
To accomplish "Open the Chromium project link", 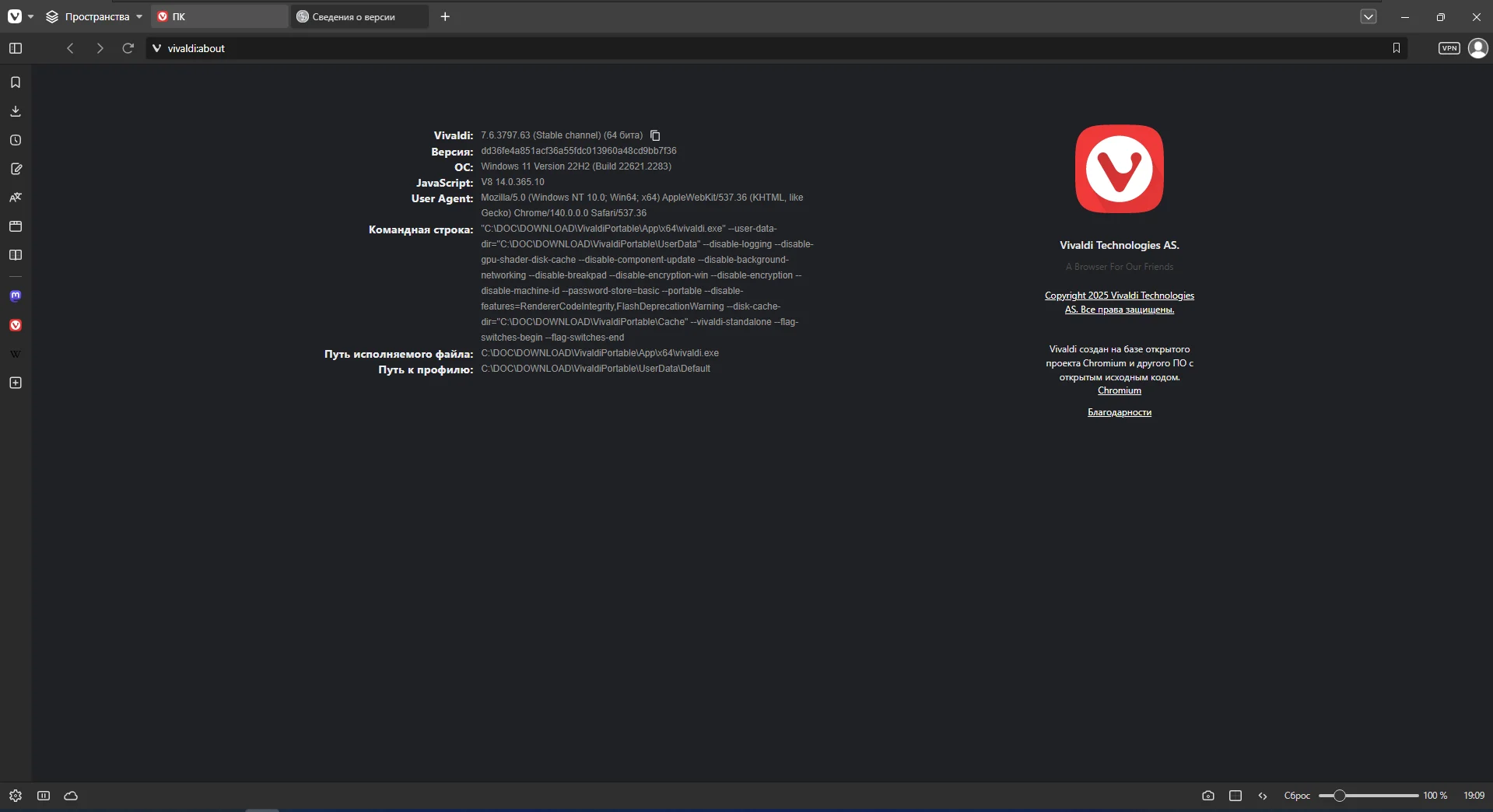I will [x=1120, y=390].
